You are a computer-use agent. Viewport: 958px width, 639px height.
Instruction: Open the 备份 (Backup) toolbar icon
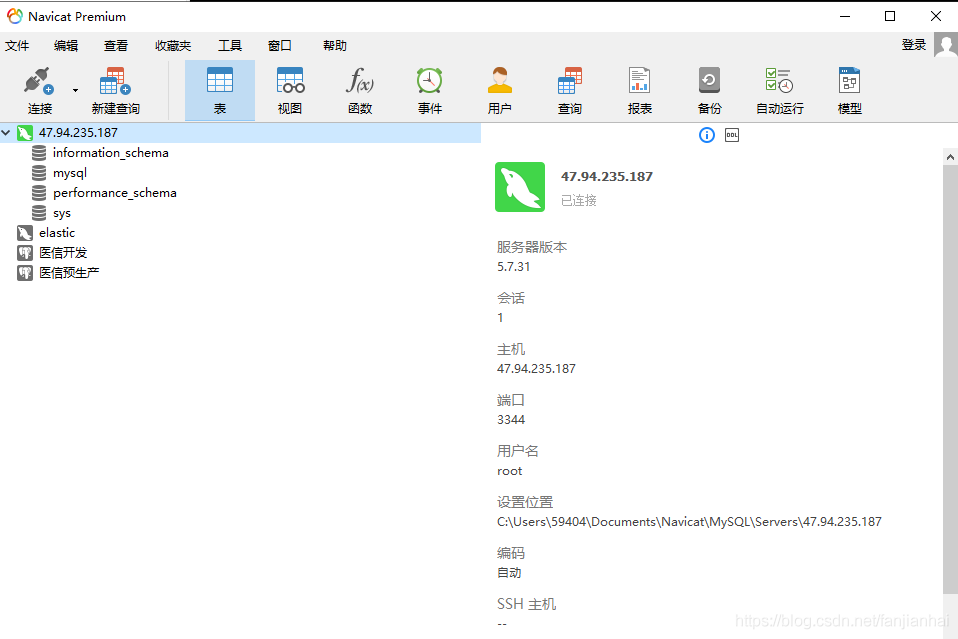[709, 88]
